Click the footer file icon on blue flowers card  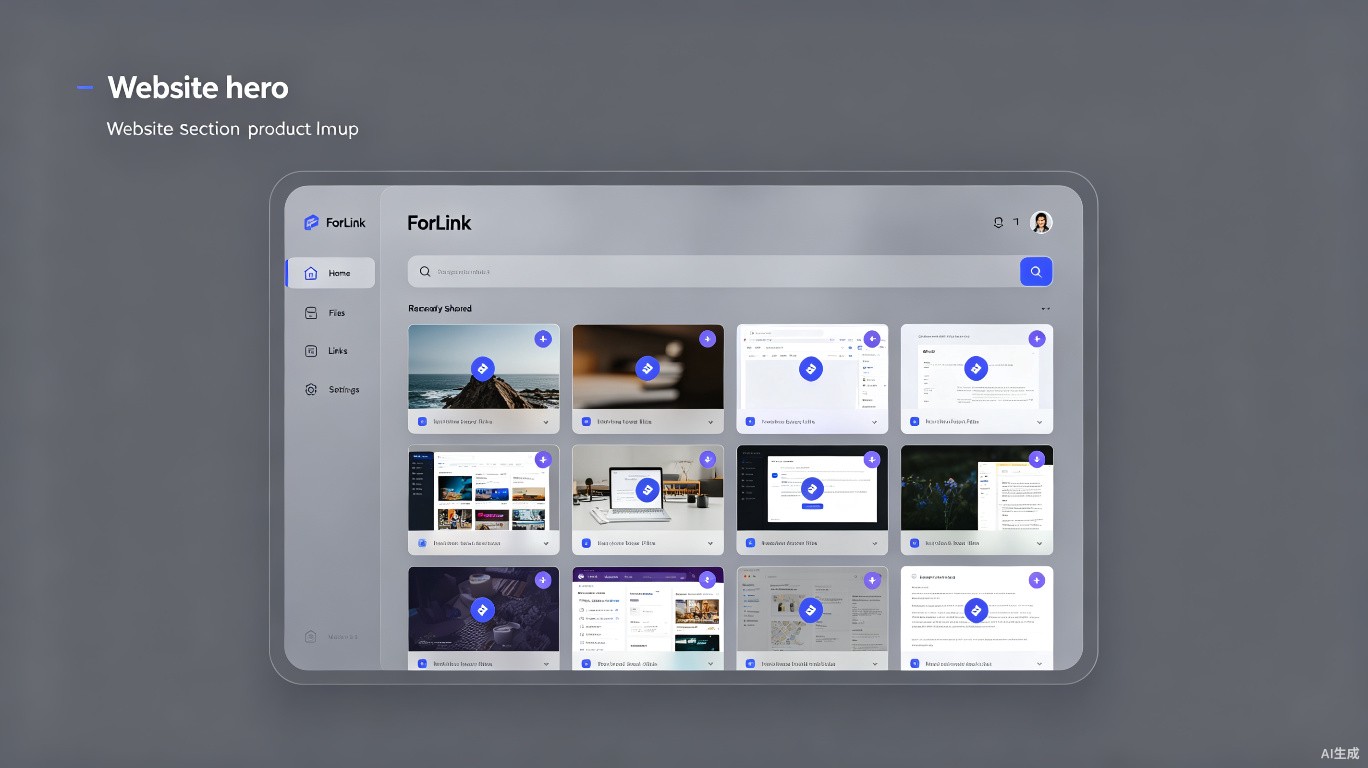914,543
